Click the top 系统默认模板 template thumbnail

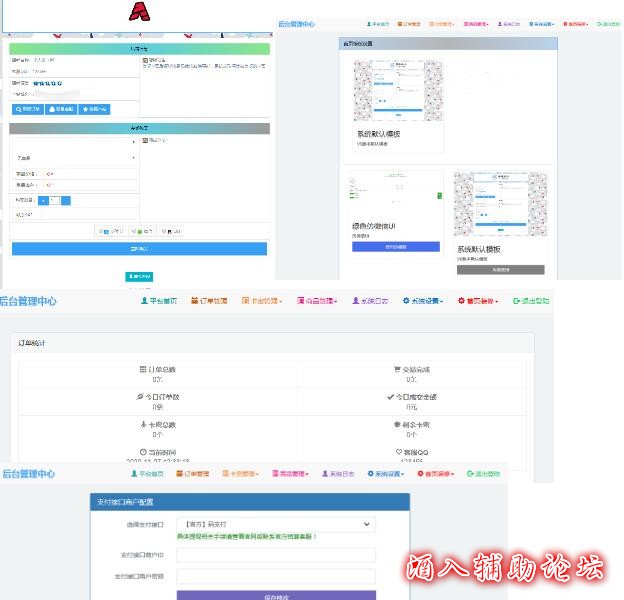pos(398,90)
